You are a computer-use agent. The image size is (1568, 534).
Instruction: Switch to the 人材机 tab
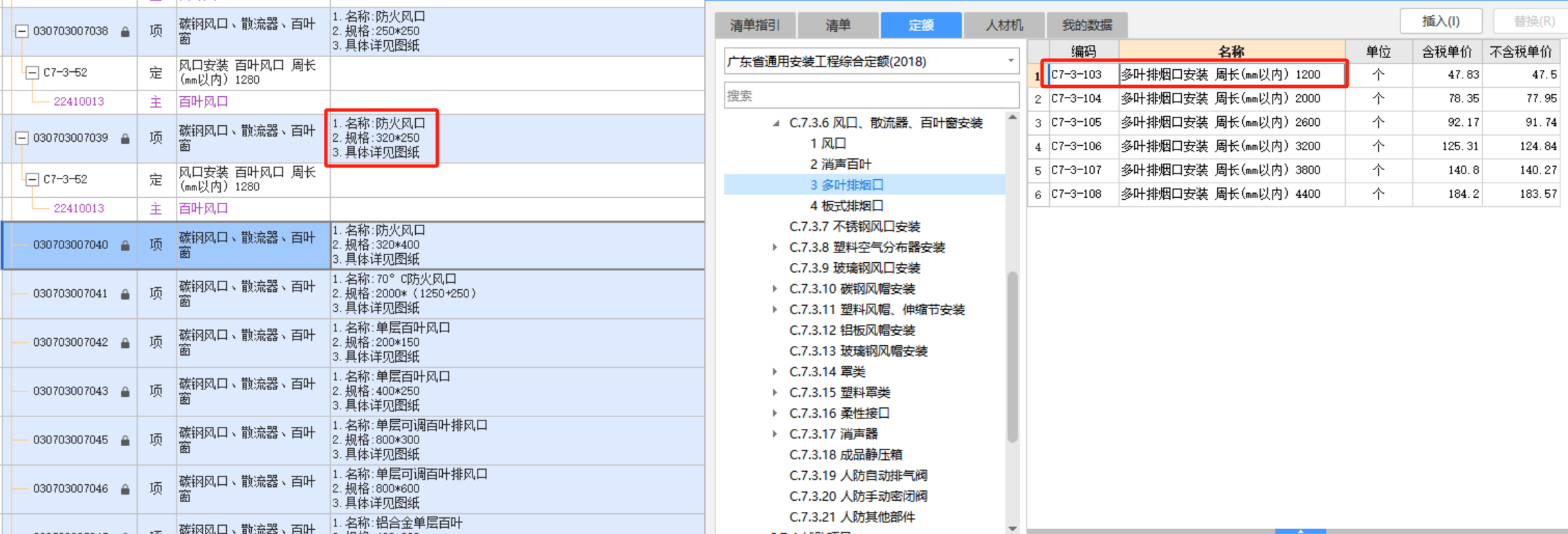(x=1004, y=26)
